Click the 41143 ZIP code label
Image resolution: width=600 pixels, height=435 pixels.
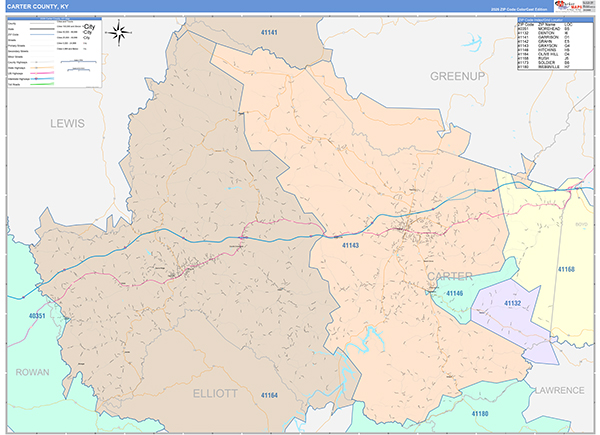(x=352, y=244)
